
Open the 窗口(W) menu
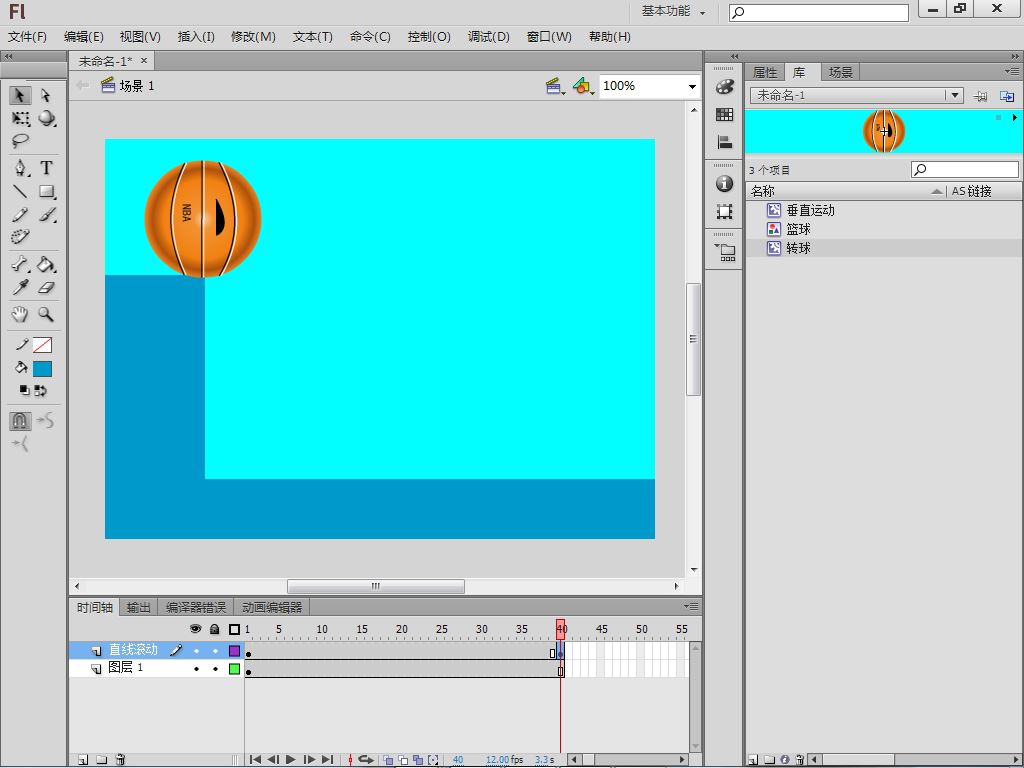point(549,37)
